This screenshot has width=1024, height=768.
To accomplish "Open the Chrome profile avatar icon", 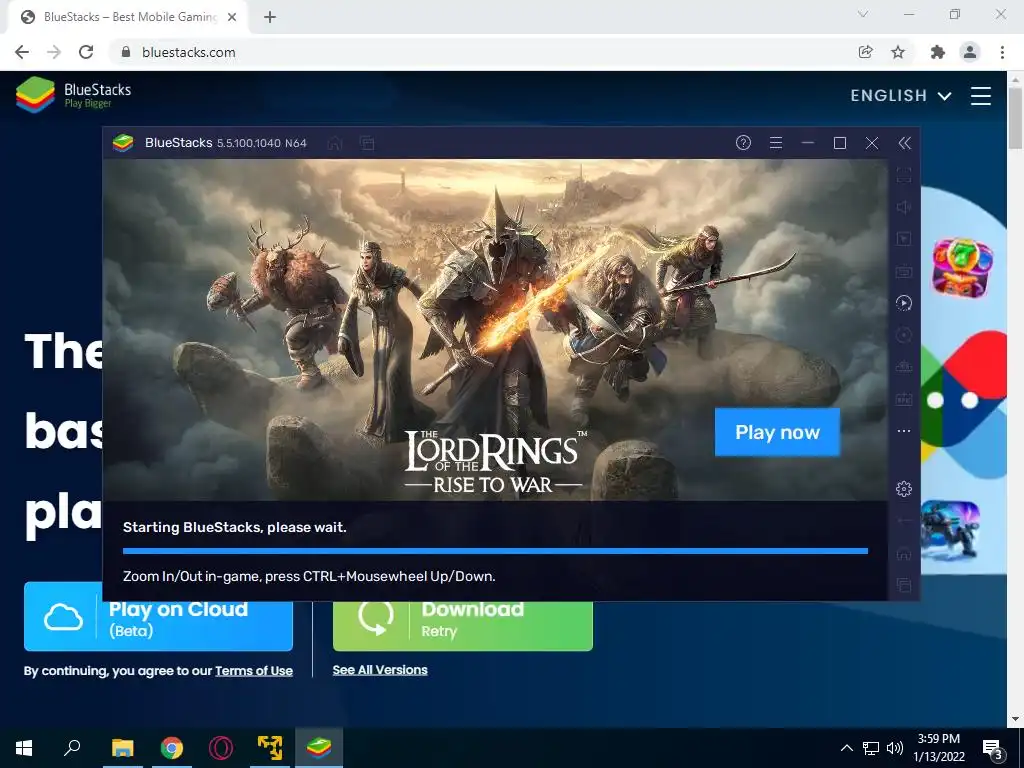I will tap(970, 52).
